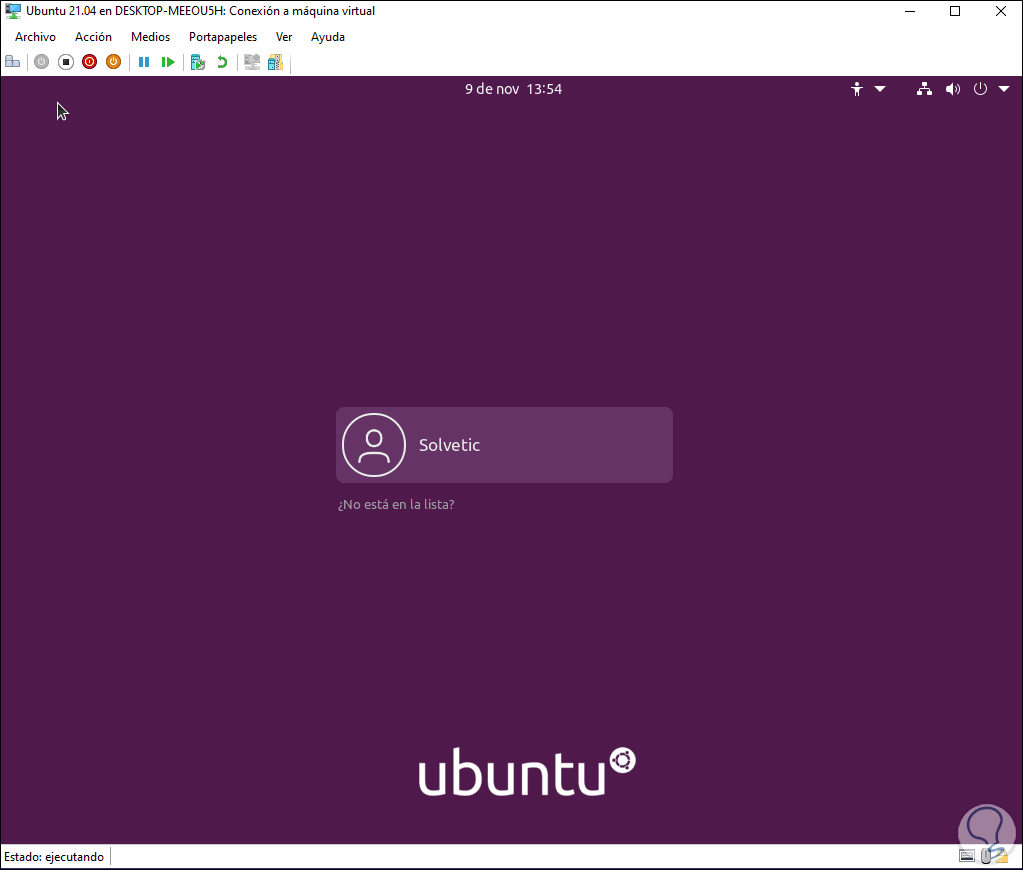Screen dimensions: 1023x870
Task: Click the enhanced session toolbar icon
Action: [x=252, y=62]
